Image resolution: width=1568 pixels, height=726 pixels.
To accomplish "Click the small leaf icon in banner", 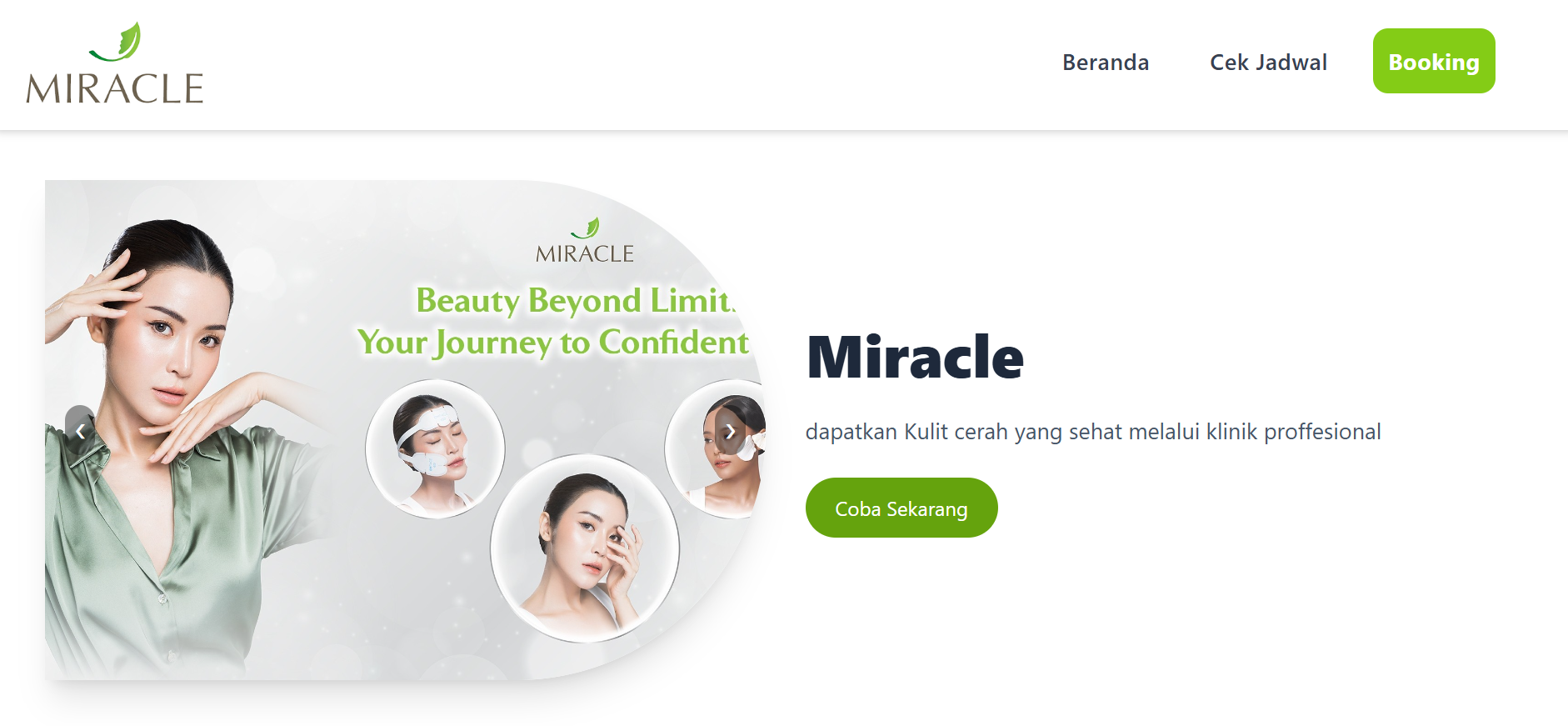I will (586, 228).
